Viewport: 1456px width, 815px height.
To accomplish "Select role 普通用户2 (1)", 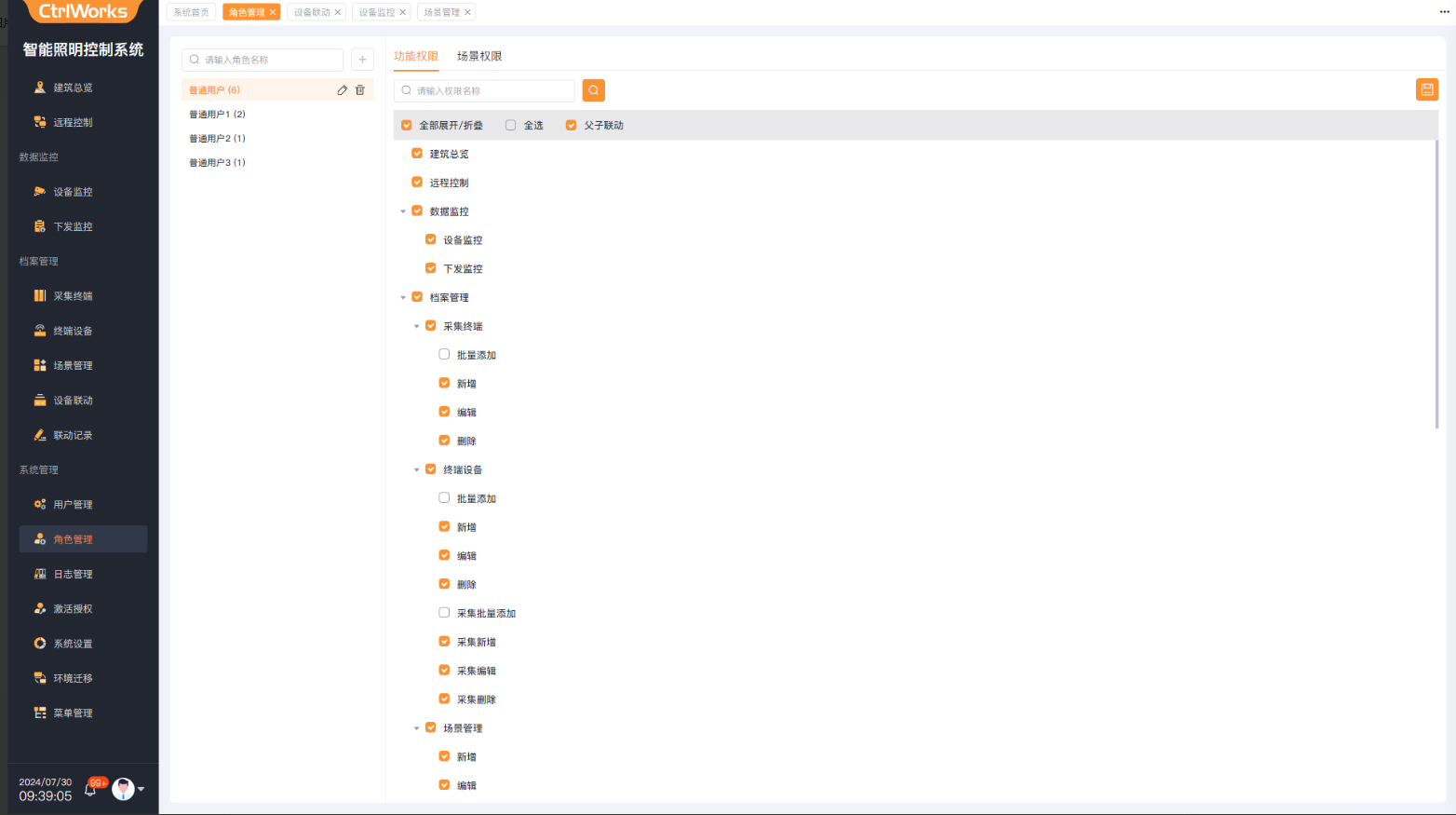I will [x=217, y=138].
